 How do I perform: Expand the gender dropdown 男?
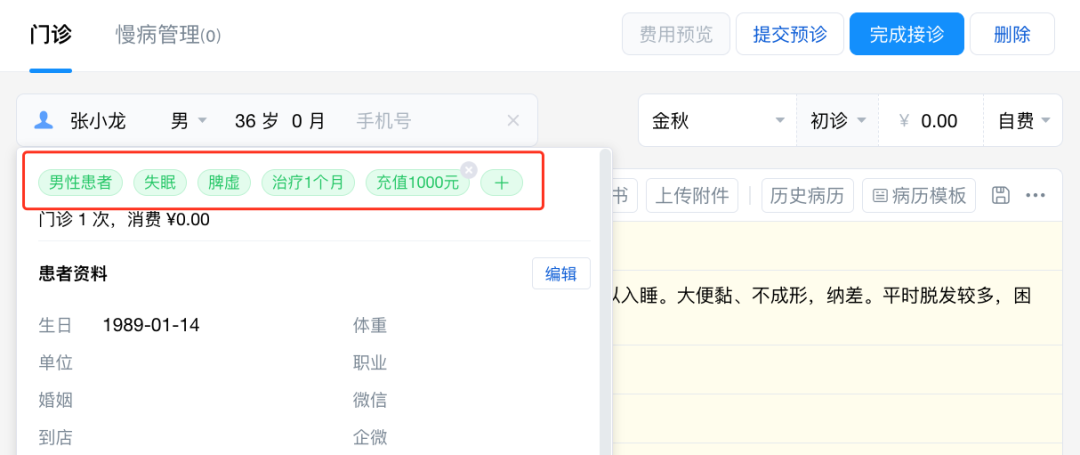coord(189,121)
